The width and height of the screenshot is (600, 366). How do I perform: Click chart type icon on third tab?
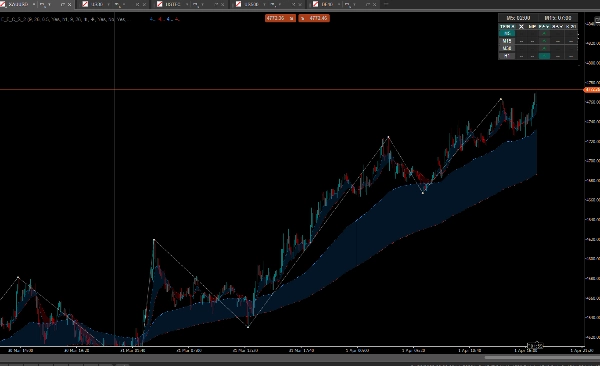point(196,4)
